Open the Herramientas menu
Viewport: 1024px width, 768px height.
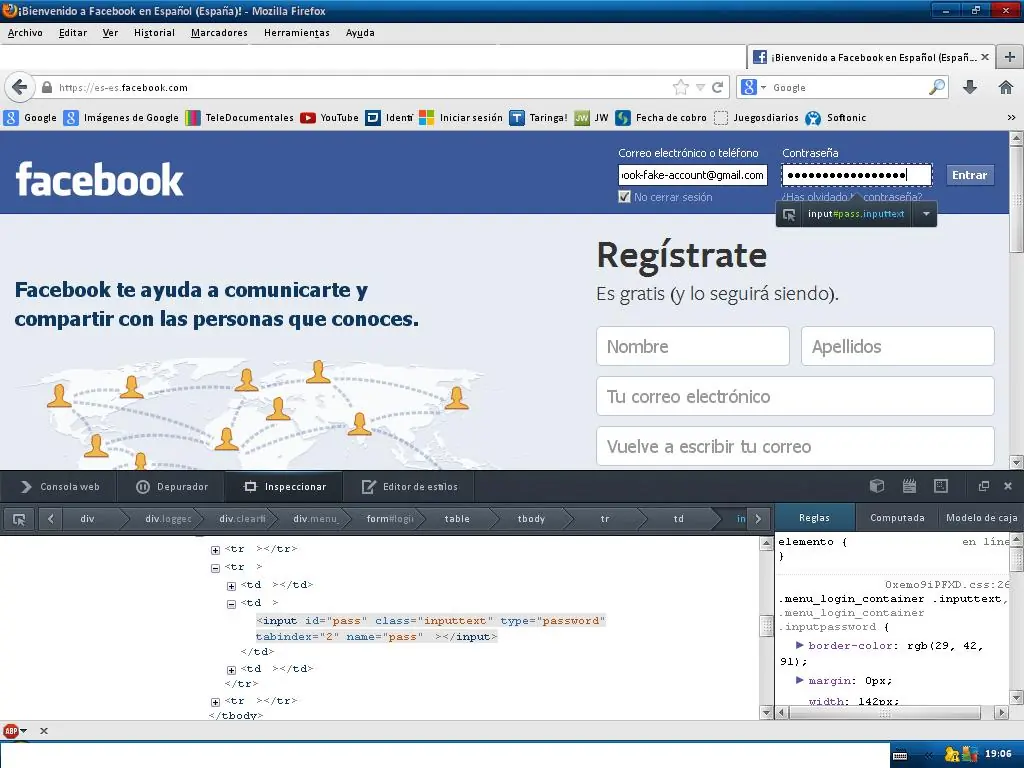tap(296, 33)
